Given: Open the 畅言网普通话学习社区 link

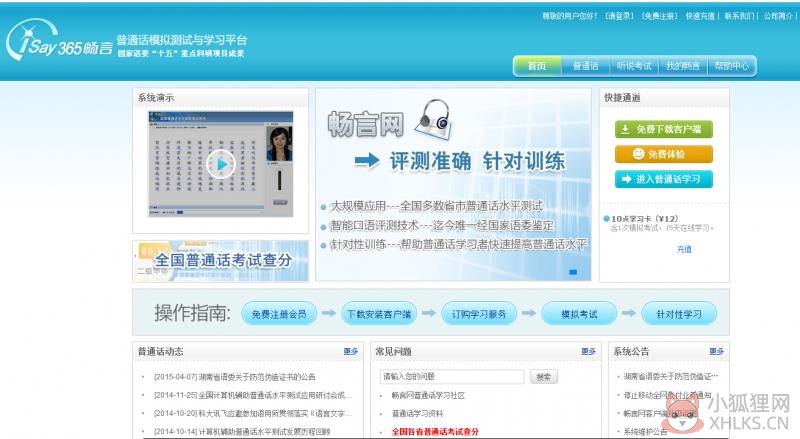Looking at the screenshot, I should click(x=428, y=395).
